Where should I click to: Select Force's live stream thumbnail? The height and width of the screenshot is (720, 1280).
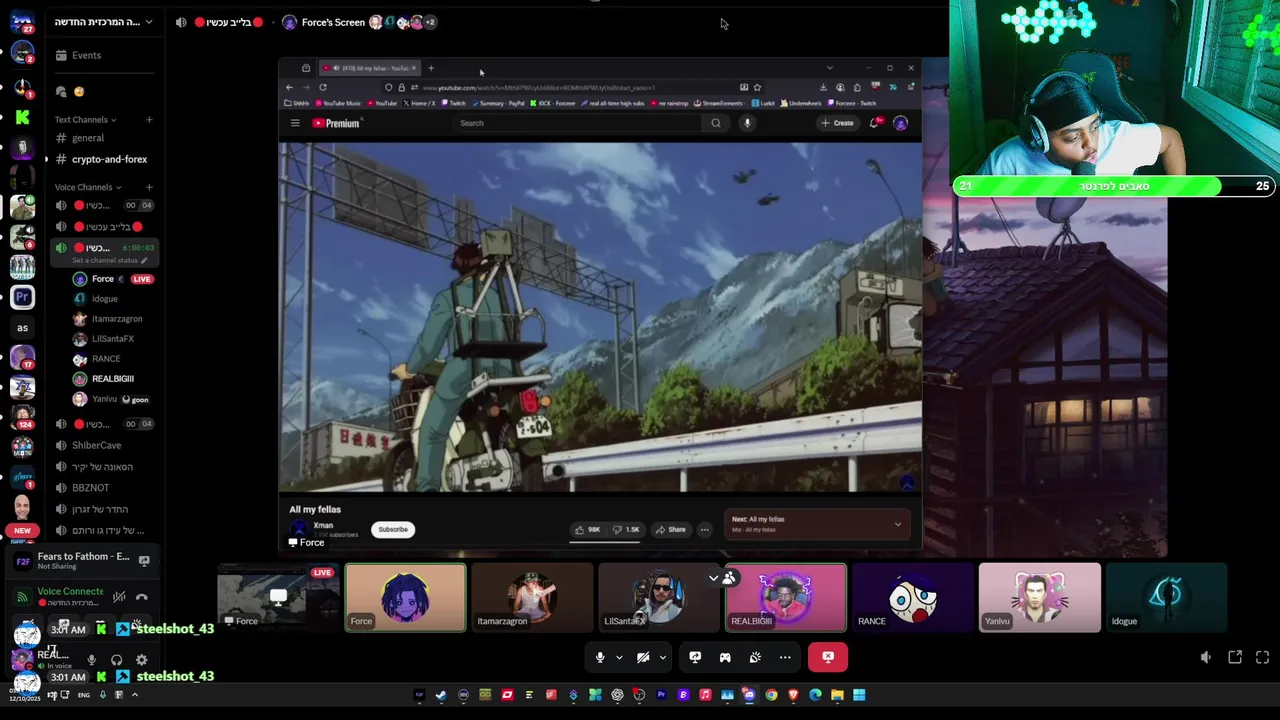tap(278, 598)
